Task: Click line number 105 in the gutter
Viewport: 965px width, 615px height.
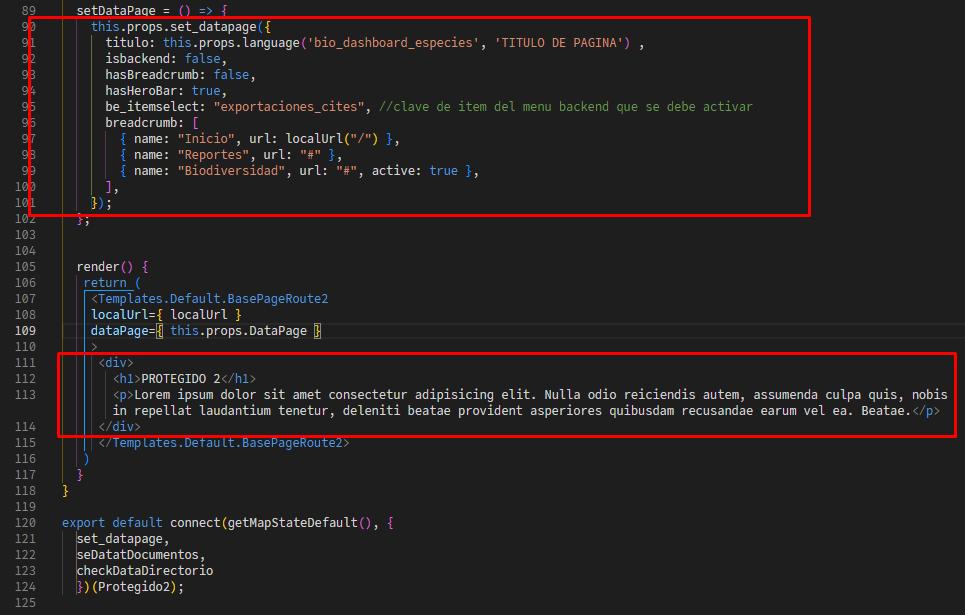Action: coord(25,267)
